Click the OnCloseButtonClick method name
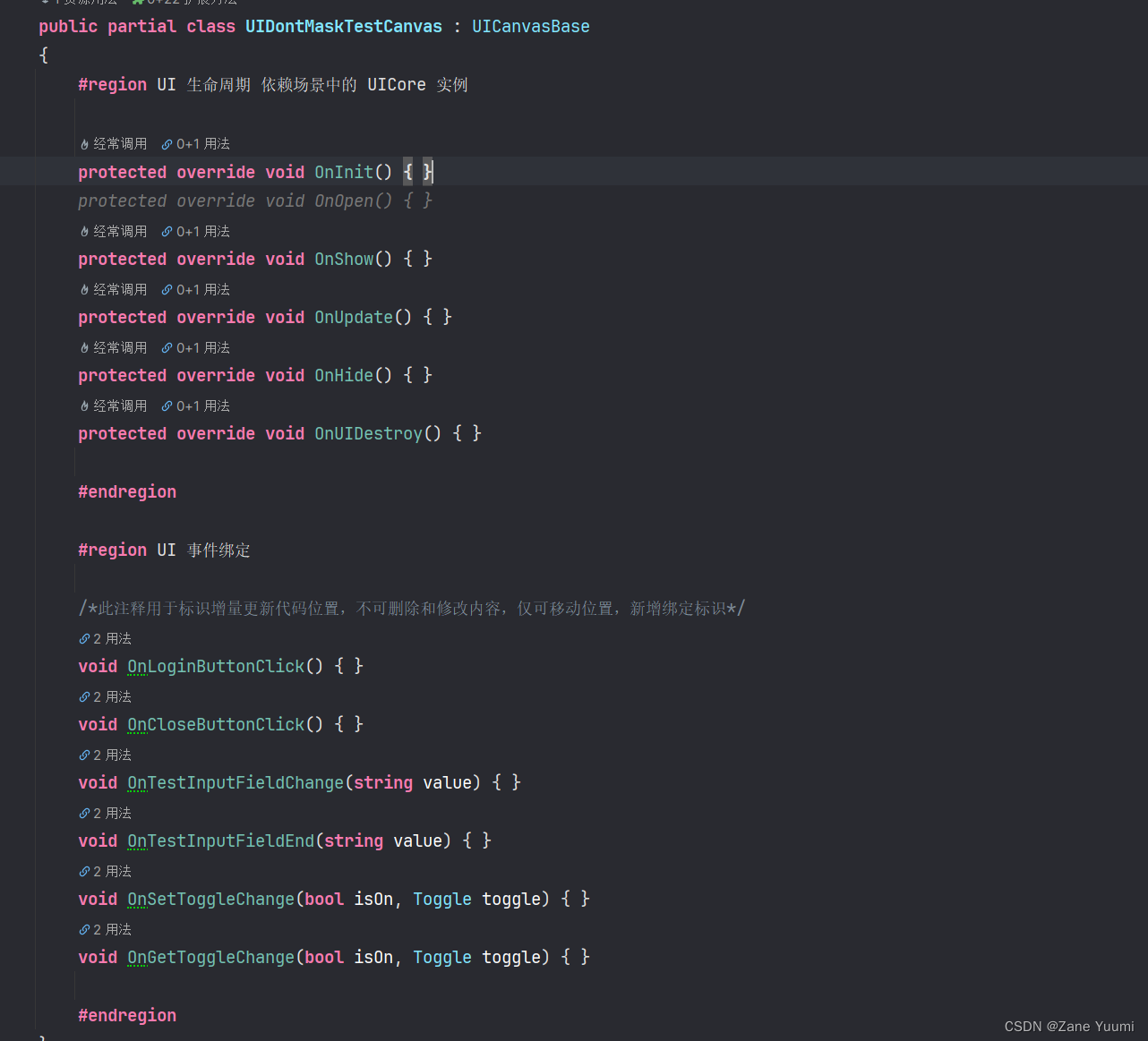 pyautogui.click(x=216, y=725)
